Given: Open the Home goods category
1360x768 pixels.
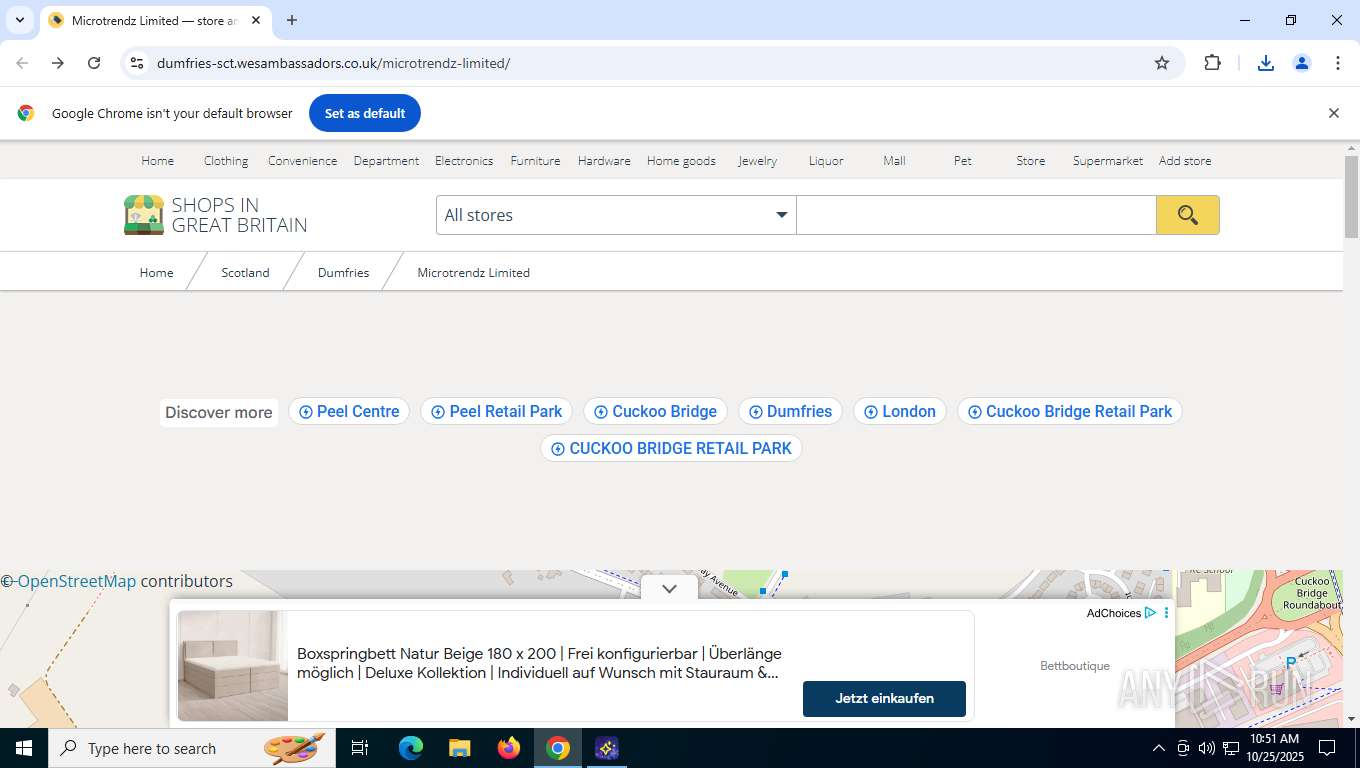Looking at the screenshot, I should 681,160.
